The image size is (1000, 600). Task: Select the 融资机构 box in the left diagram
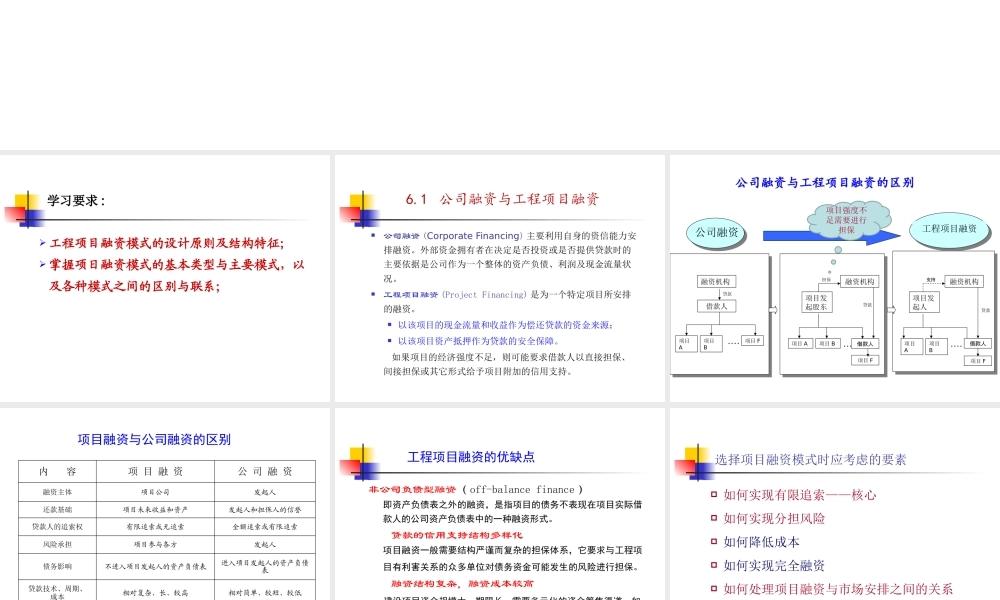click(x=717, y=282)
